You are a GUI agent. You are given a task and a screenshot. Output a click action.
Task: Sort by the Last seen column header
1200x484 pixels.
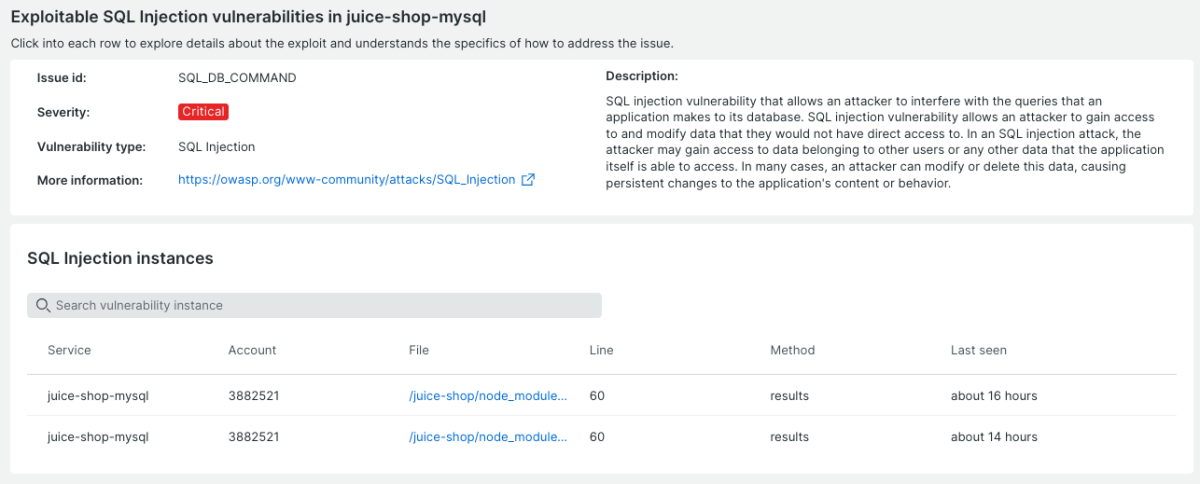978,350
